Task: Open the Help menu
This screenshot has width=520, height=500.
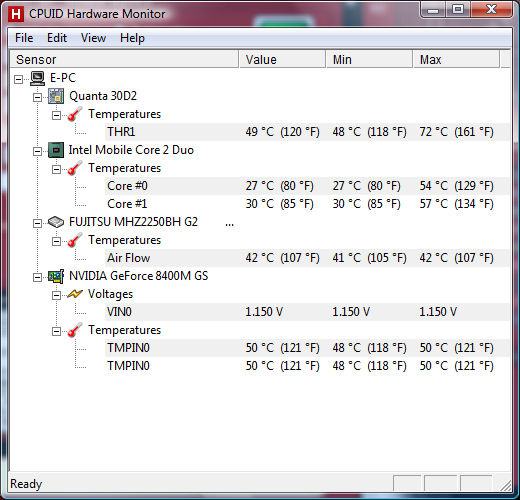Action: tap(132, 38)
